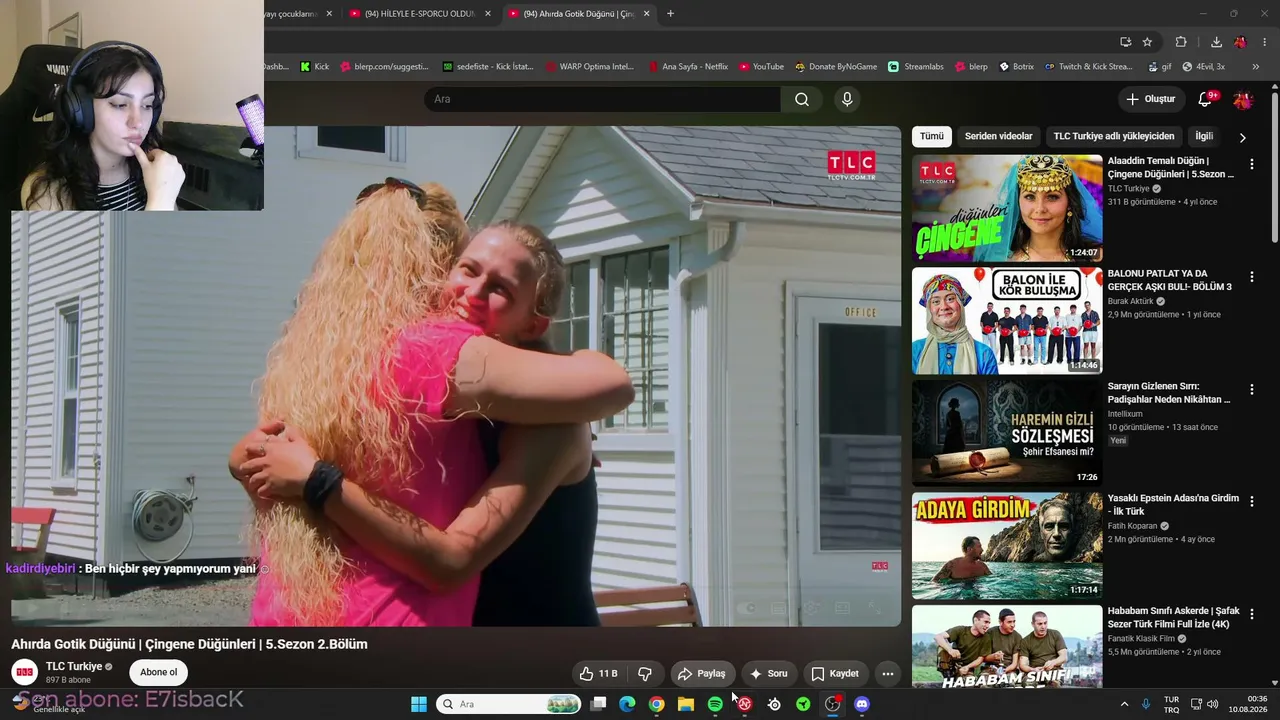Play the Adaya Girdim thumbnail
This screenshot has height=720, width=1280.
click(1007, 545)
